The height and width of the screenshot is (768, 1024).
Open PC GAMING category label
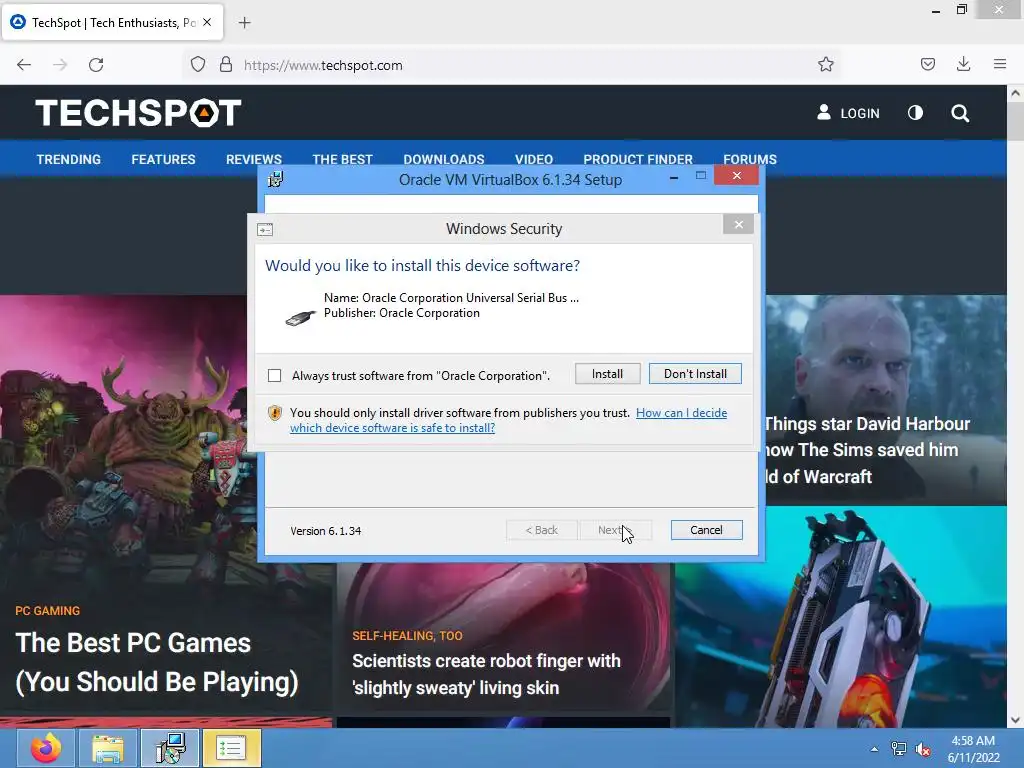[x=48, y=611]
